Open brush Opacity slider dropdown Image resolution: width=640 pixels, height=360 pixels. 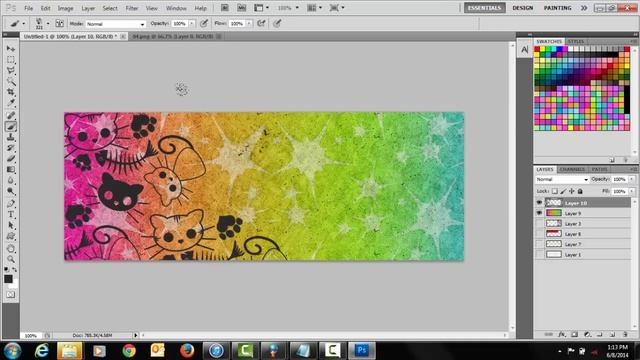[x=191, y=24]
